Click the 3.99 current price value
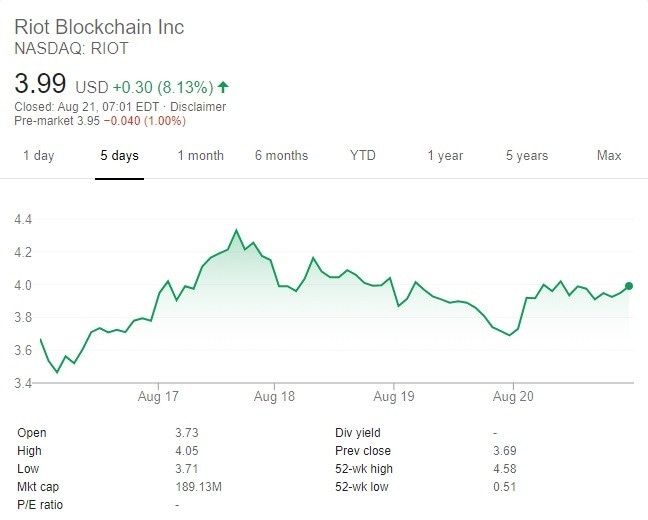This screenshot has height=520, width=648. point(41,83)
